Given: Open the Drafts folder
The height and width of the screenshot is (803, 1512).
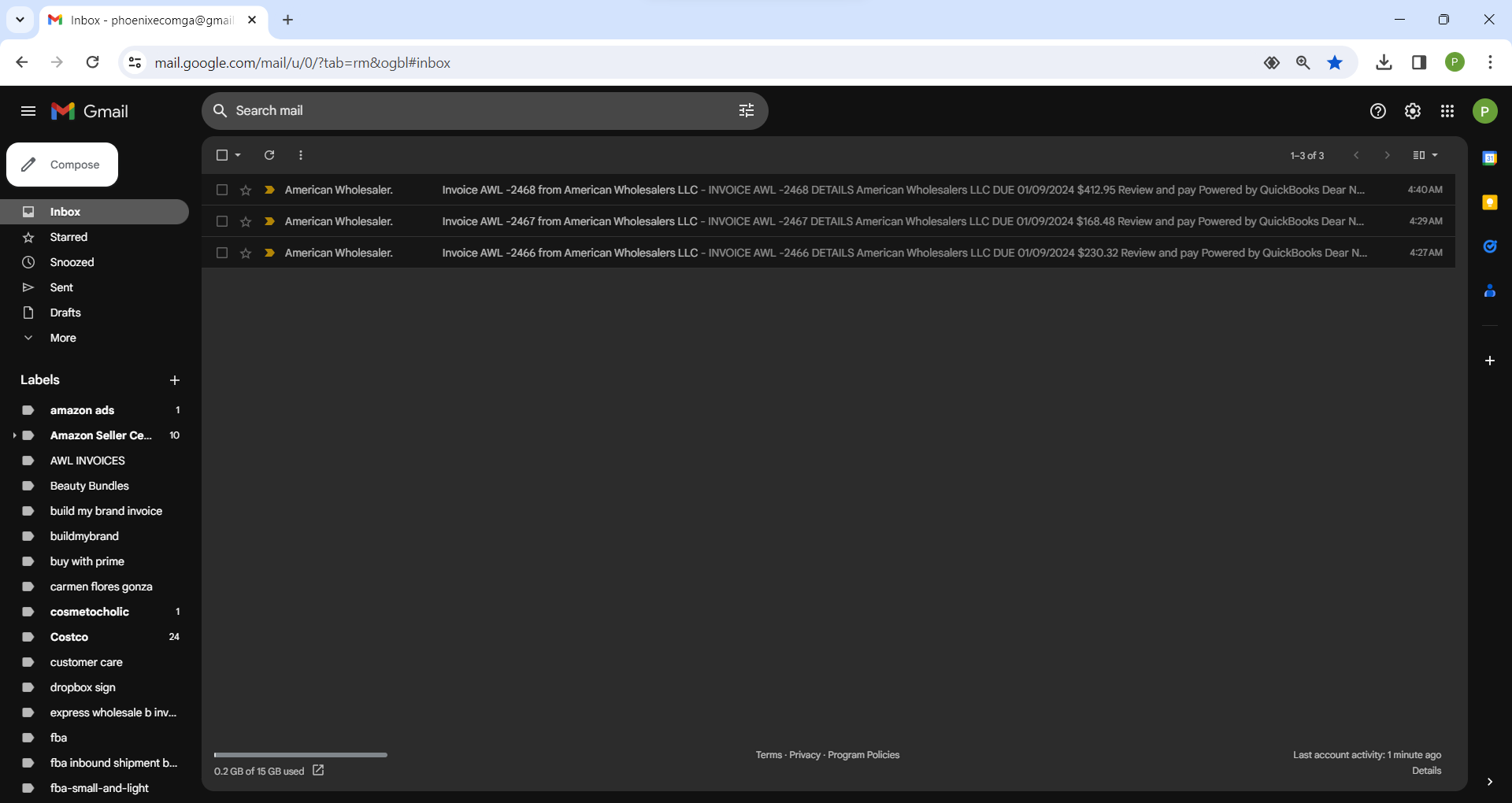Looking at the screenshot, I should click(x=94, y=313).
